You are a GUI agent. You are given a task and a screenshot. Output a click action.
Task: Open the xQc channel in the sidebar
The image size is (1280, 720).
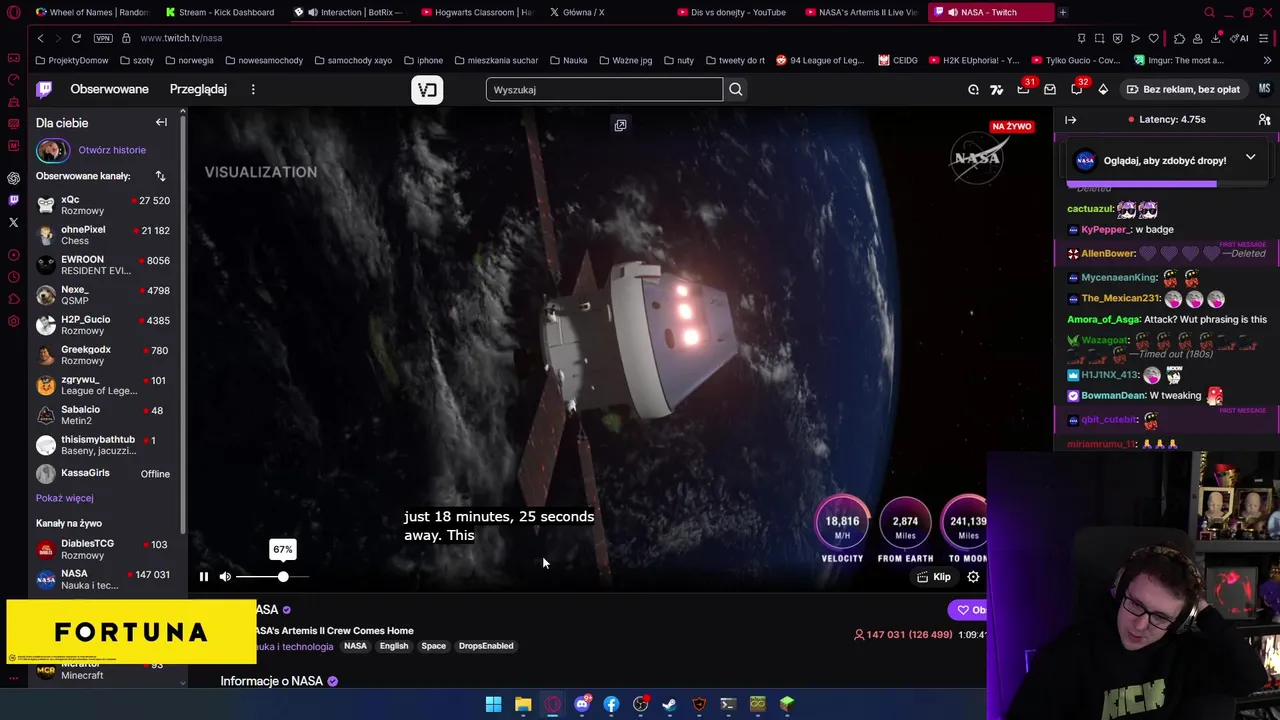[x=105, y=205]
